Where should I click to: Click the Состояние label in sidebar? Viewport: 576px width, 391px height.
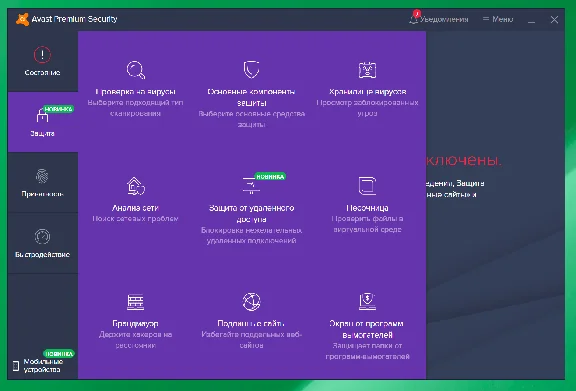coord(42,73)
